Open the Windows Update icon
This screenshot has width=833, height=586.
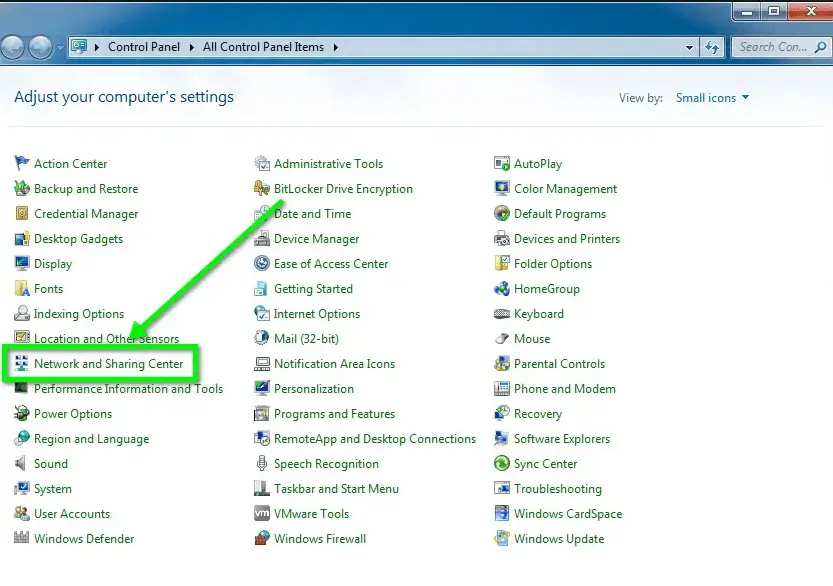coord(502,538)
